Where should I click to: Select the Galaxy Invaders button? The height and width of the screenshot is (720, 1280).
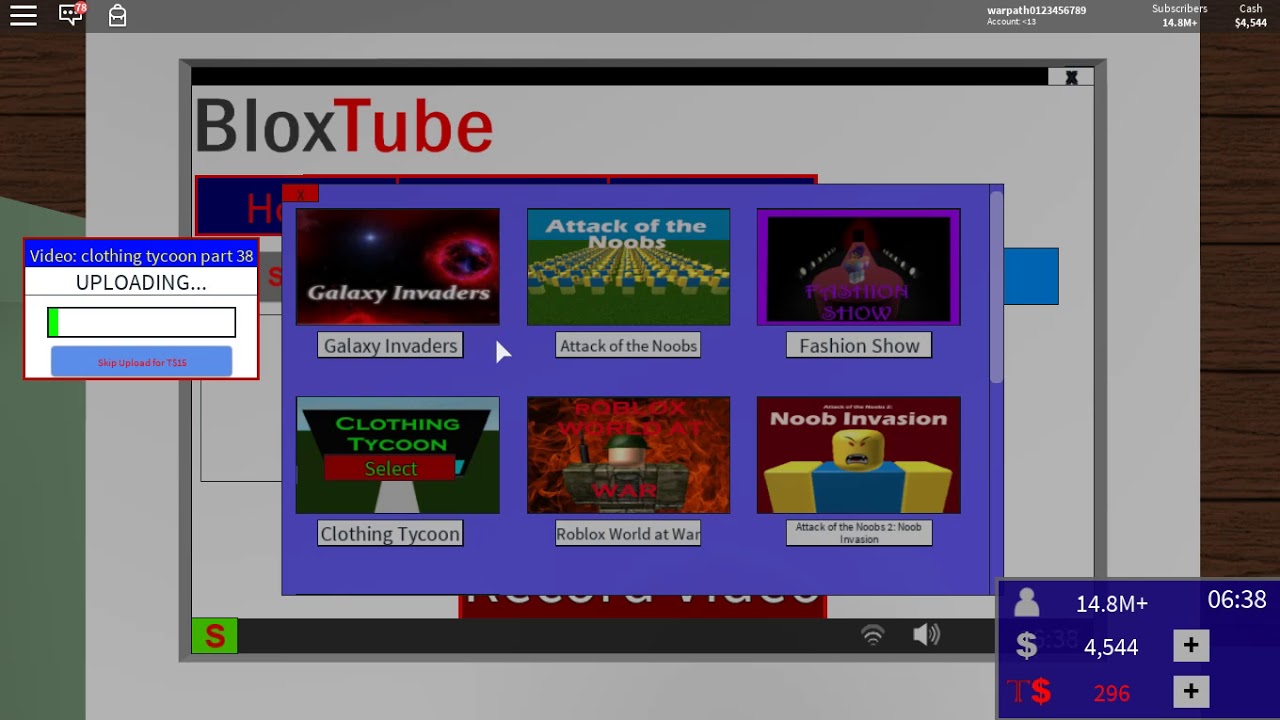[x=390, y=346]
